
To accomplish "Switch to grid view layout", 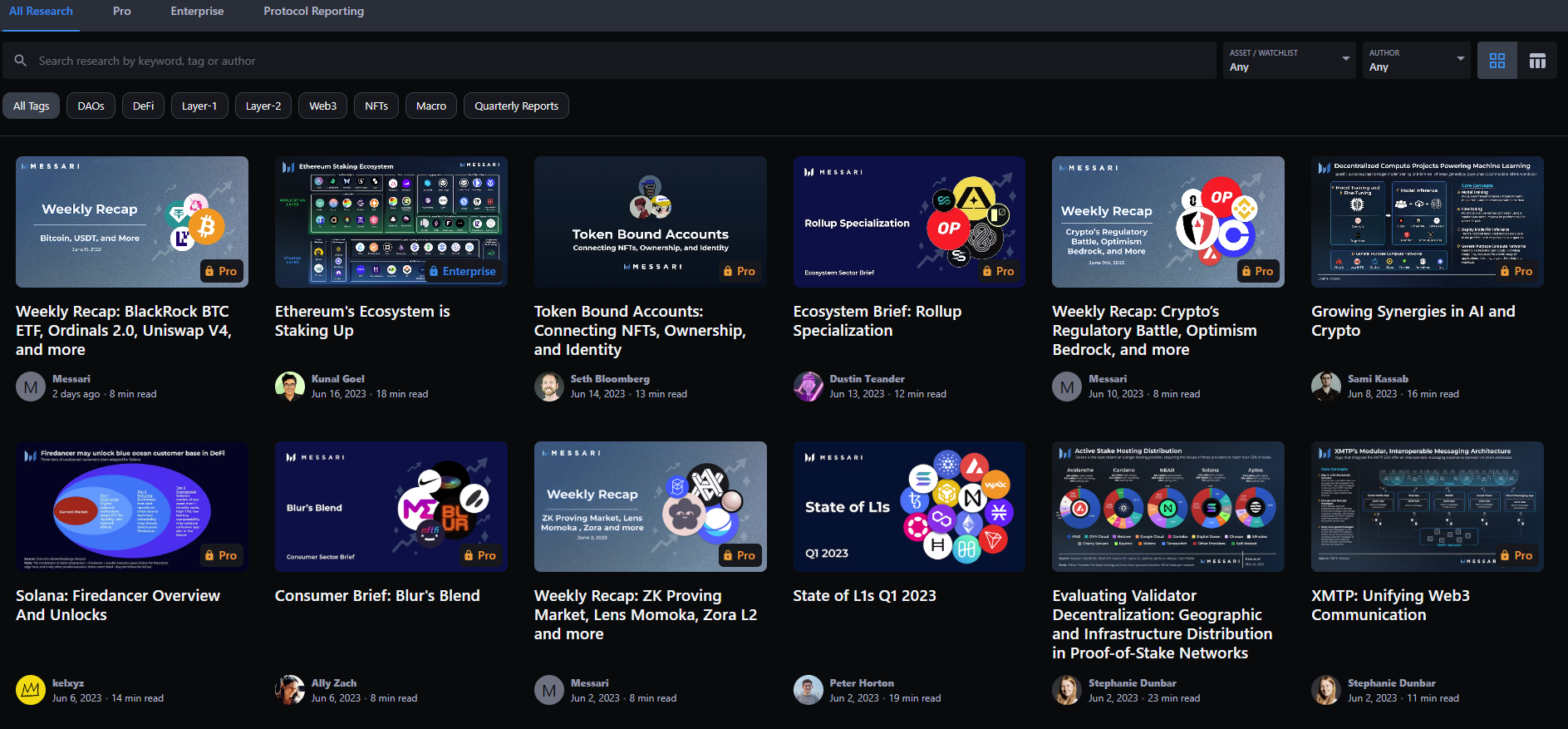I will tap(1497, 61).
